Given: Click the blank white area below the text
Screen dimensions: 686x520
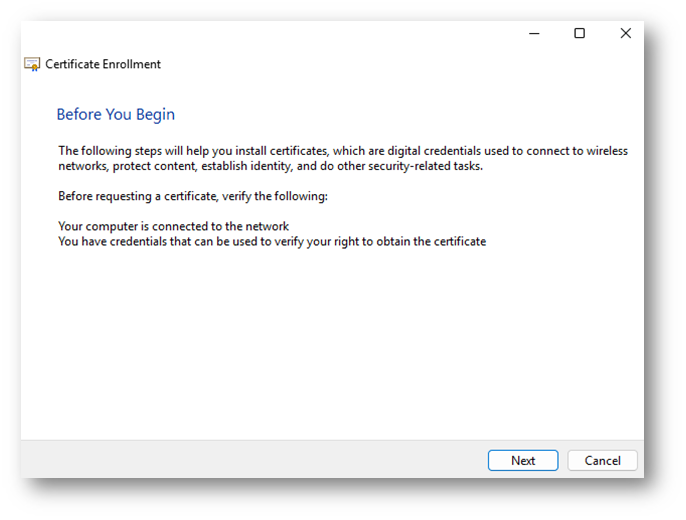Looking at the screenshot, I should pos(332,346).
